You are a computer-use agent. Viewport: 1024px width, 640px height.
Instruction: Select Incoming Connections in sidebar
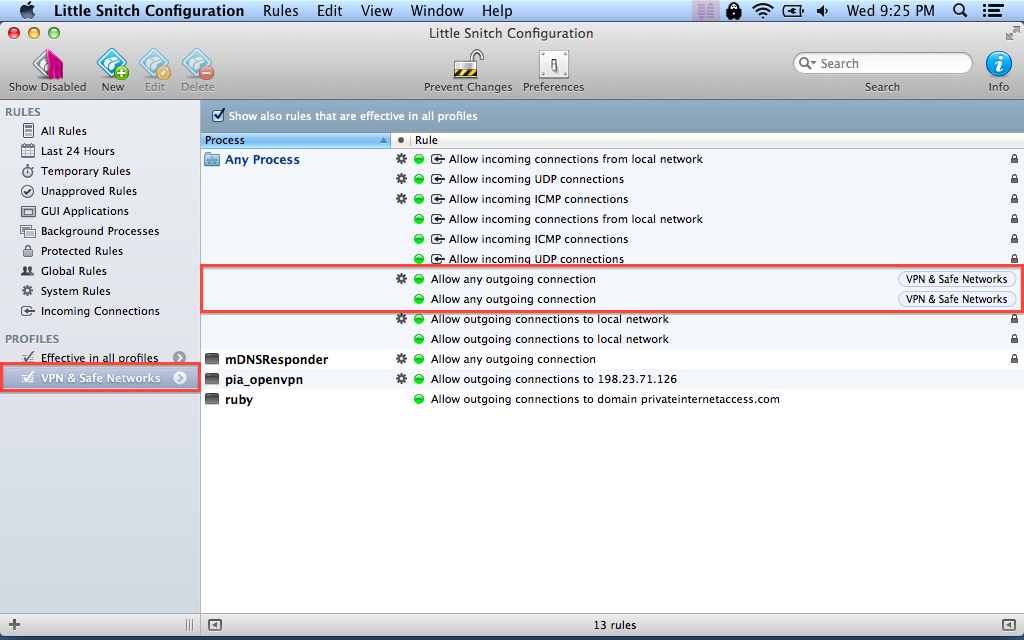[101, 311]
